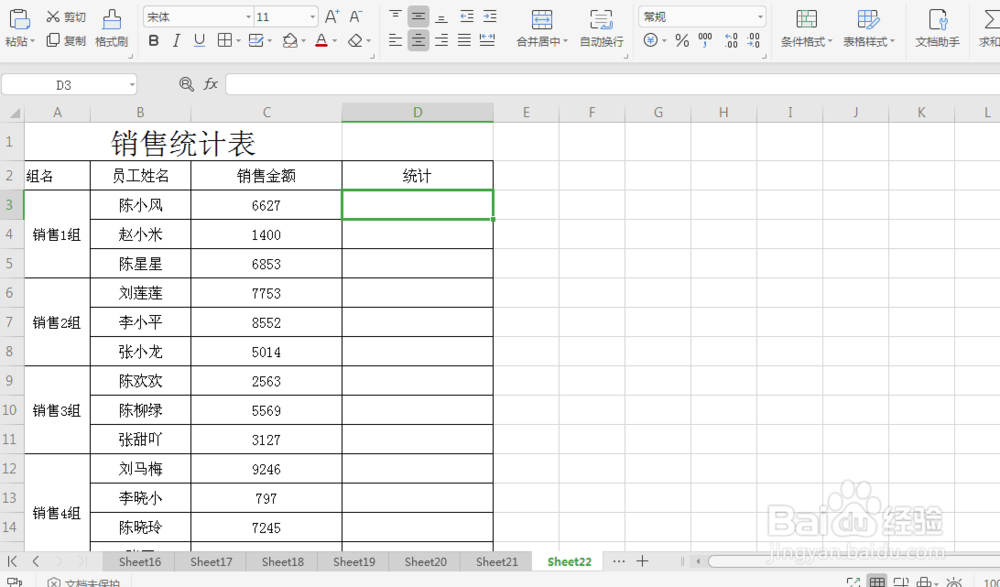1000x587 pixels.
Task: Switch to the Sheet19 tab
Action: (353, 561)
